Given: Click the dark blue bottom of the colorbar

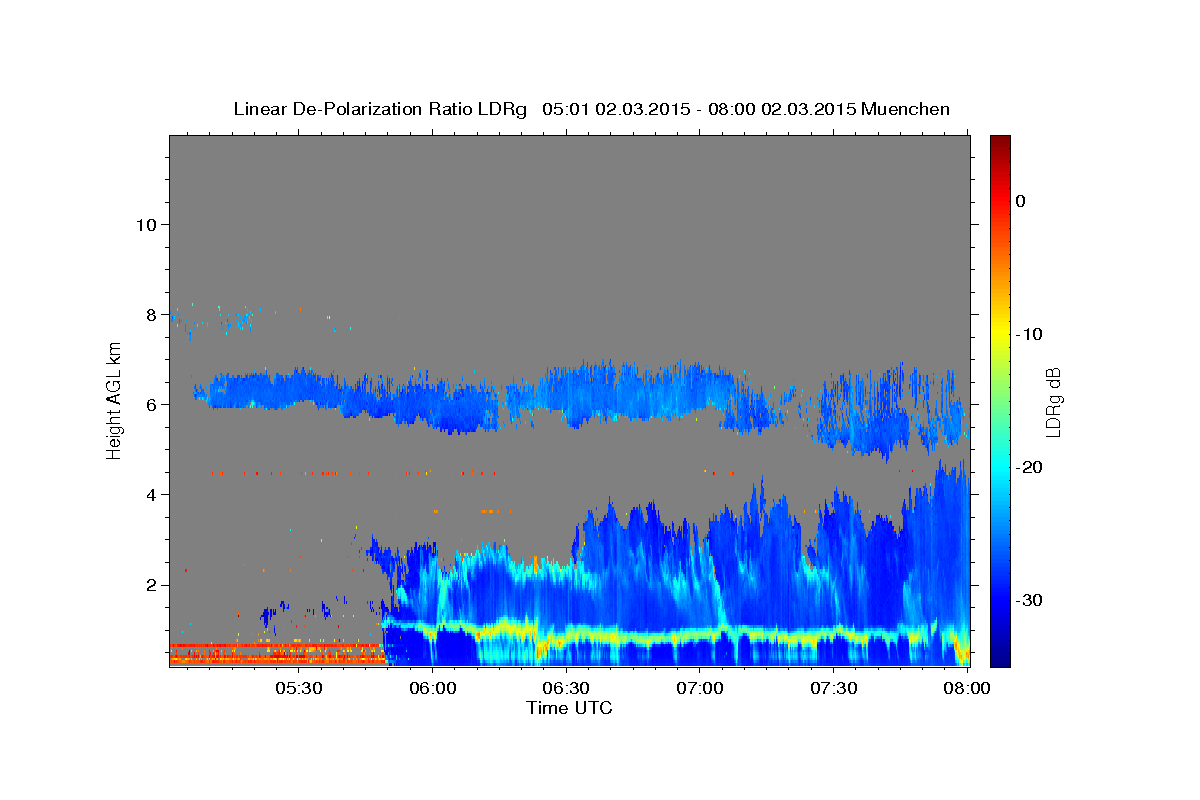Looking at the screenshot, I should 1000,655.
